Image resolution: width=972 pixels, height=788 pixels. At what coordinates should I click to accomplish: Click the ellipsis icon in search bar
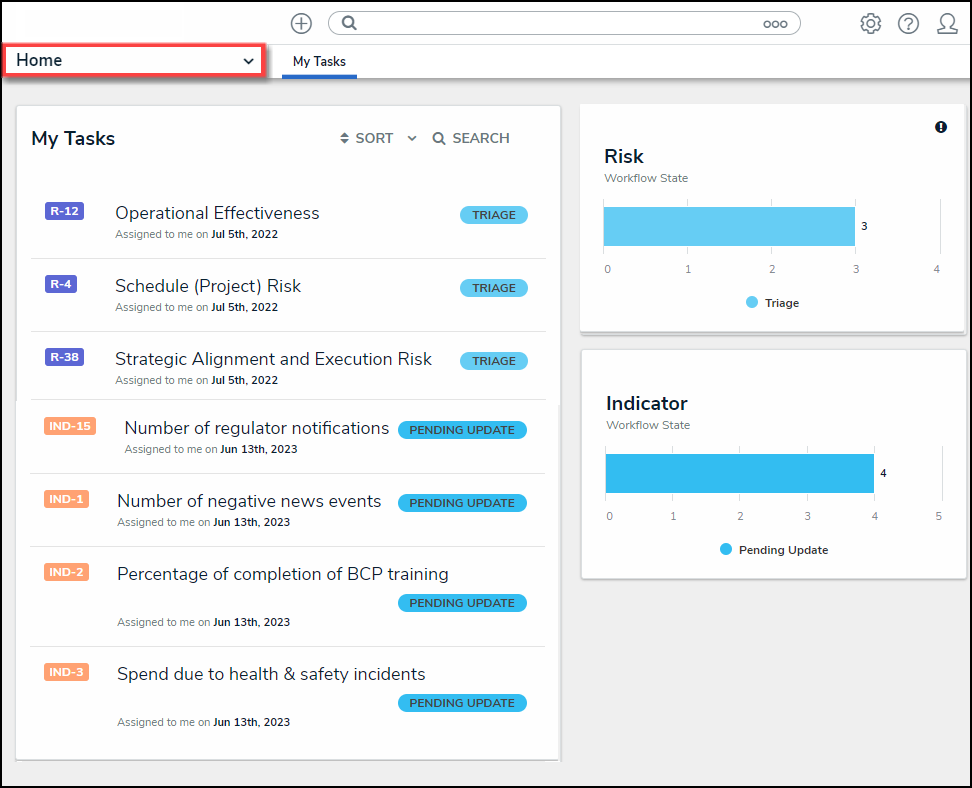coord(775,24)
